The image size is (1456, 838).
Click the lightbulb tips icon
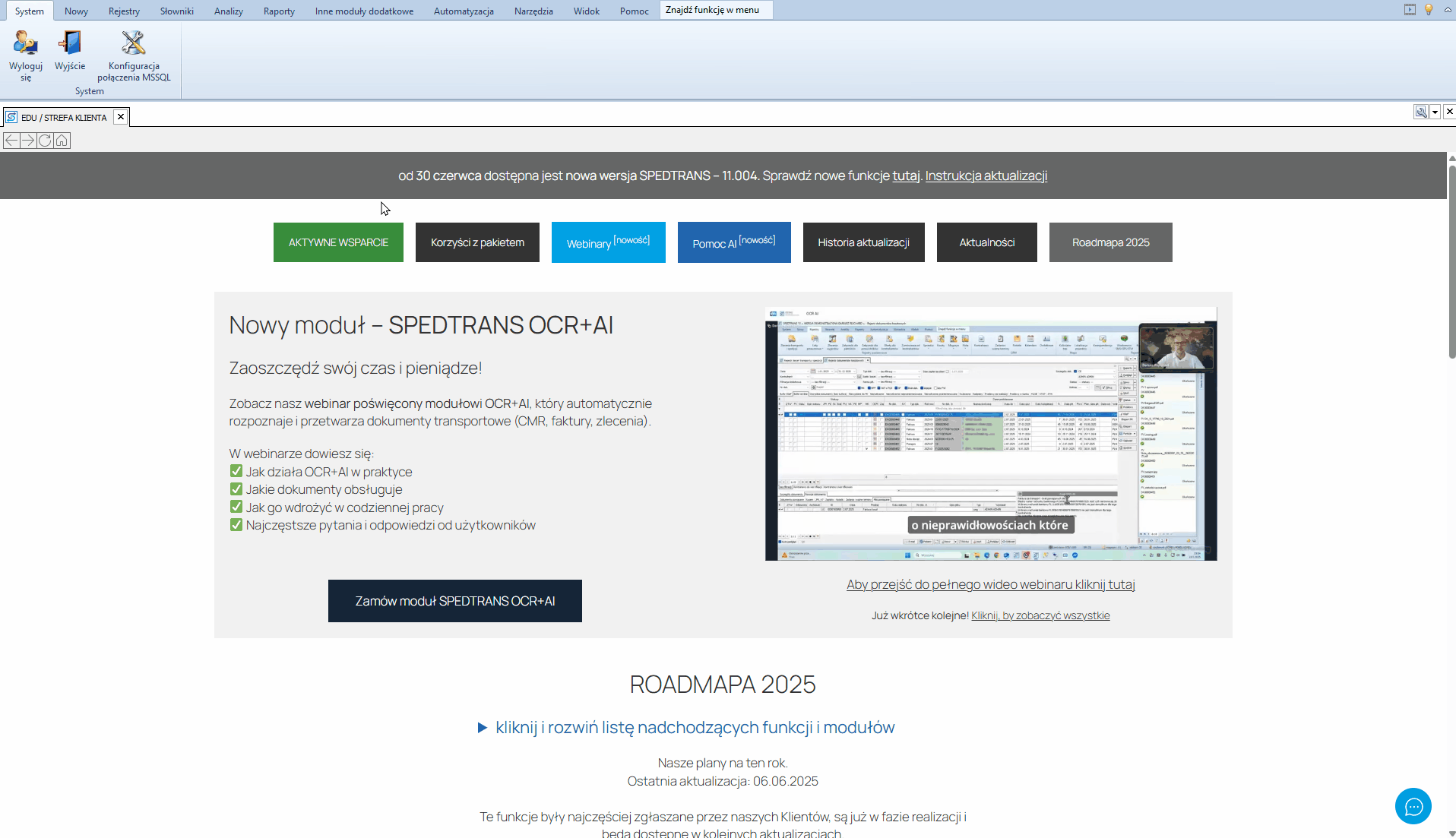1429,10
